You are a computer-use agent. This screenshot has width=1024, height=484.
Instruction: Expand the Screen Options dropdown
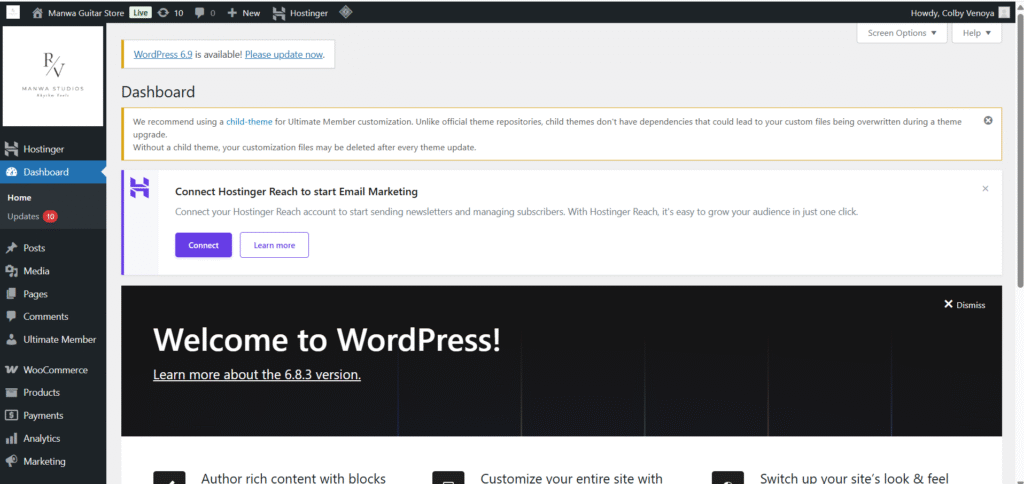(x=901, y=33)
